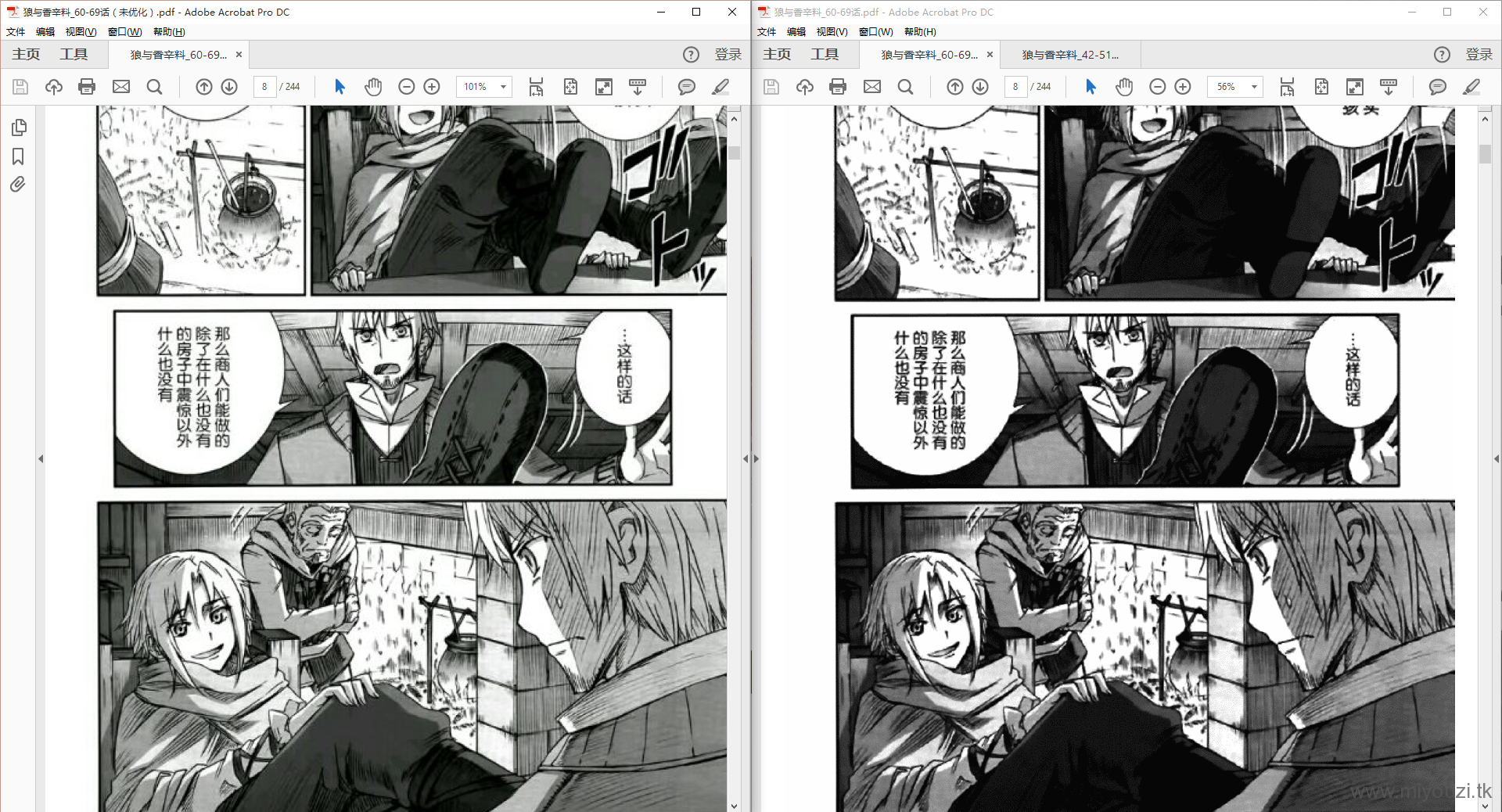This screenshot has width=1502, height=812.
Task: Click scroll-down arrow of left window scrollbar
Action: (x=734, y=805)
